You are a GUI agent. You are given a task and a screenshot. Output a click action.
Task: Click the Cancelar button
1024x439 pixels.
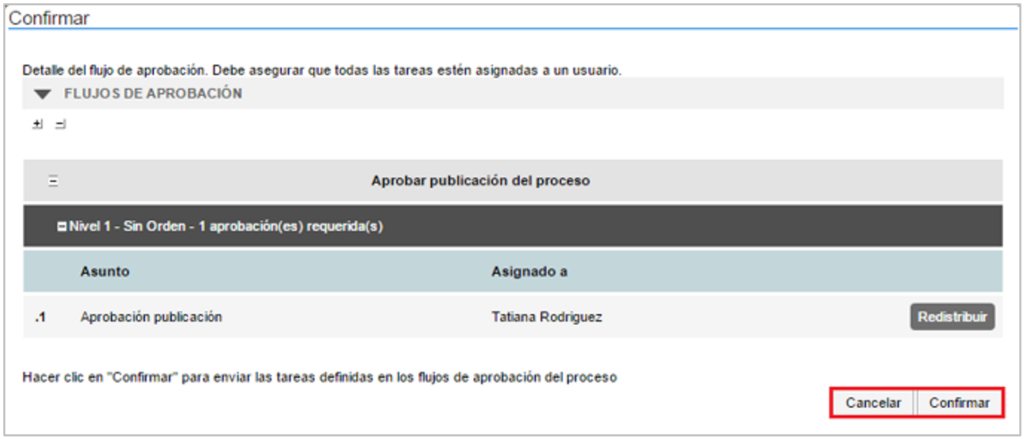point(873,403)
